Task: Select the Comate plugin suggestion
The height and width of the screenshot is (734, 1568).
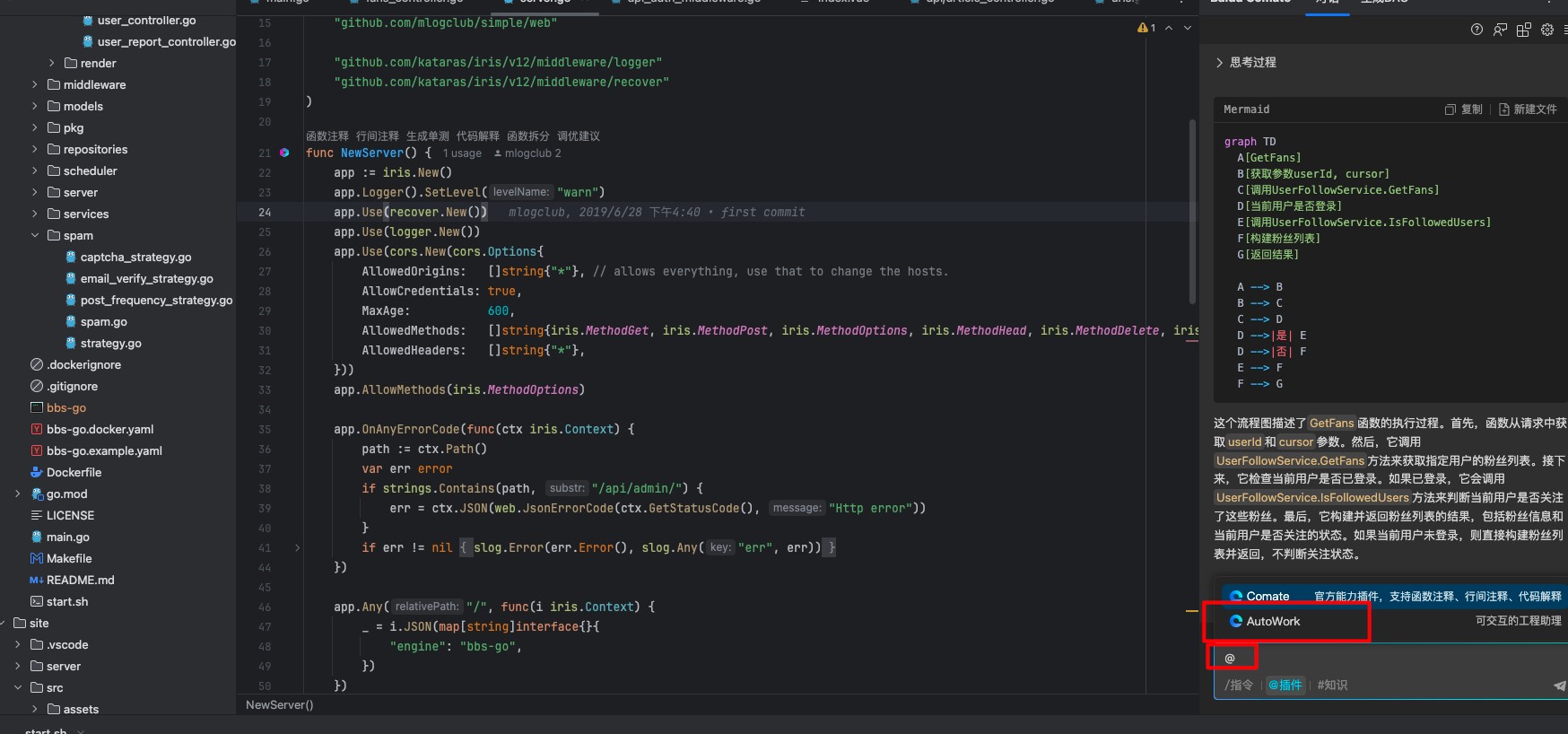Action: (1394, 596)
